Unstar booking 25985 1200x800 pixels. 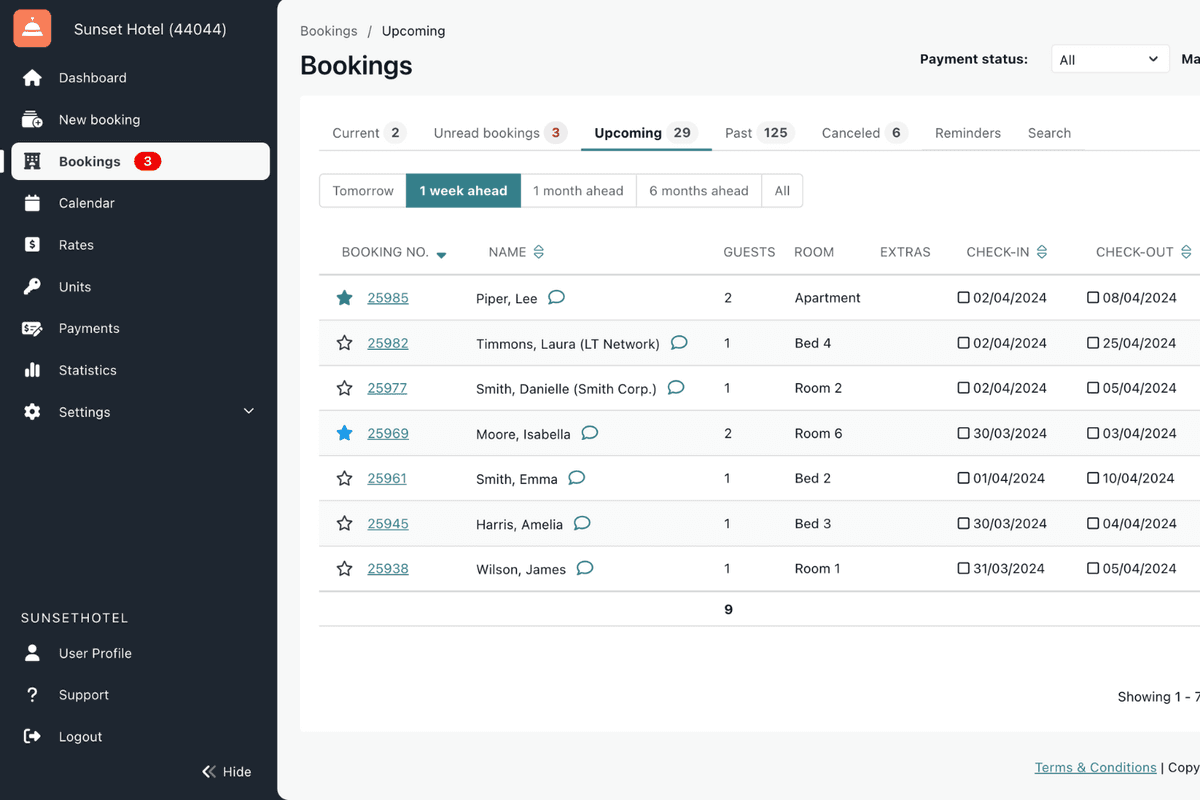(345, 298)
